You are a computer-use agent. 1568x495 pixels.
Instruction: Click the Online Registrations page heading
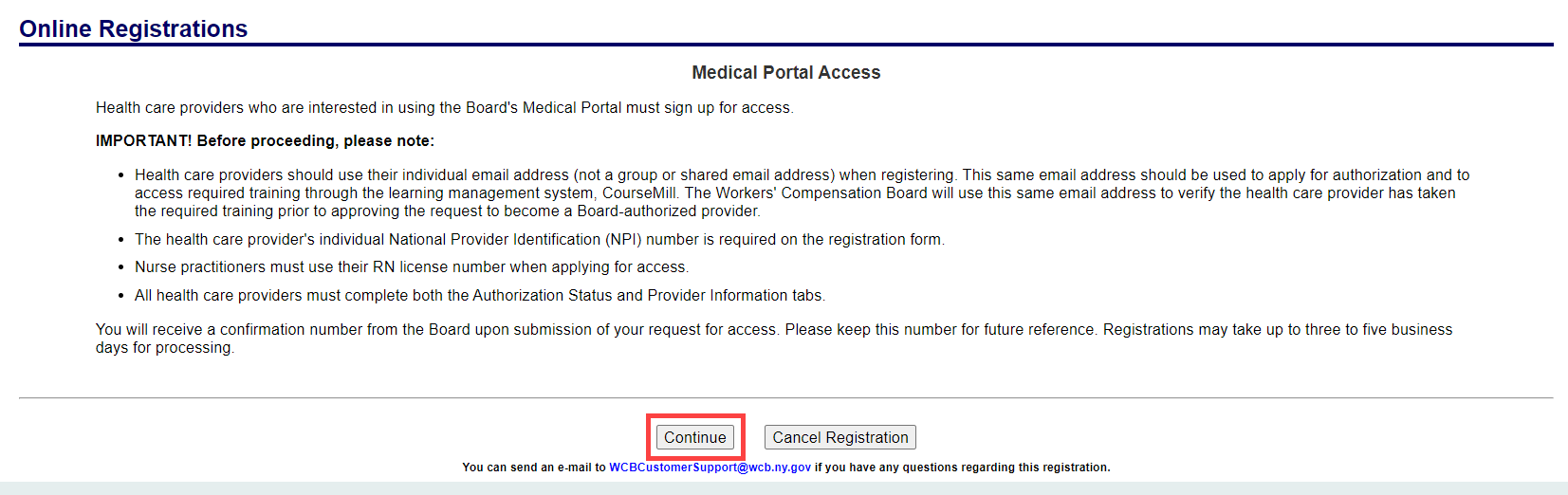pos(134,29)
